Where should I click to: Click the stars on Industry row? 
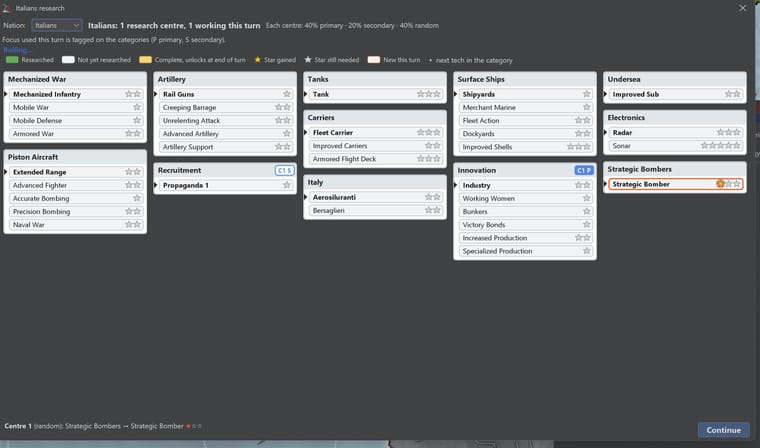(583, 185)
